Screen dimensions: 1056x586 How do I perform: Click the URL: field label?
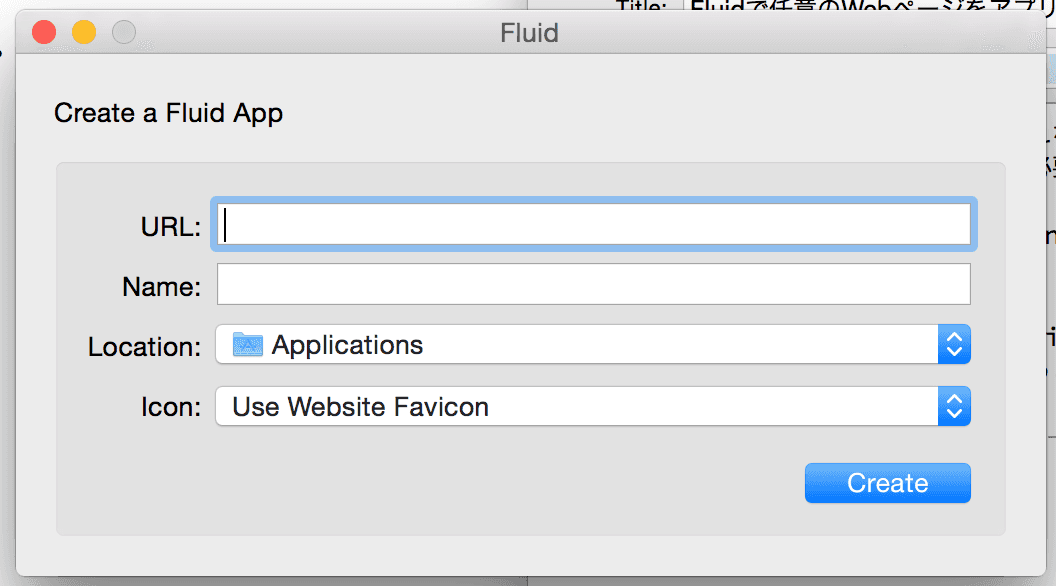(x=171, y=227)
